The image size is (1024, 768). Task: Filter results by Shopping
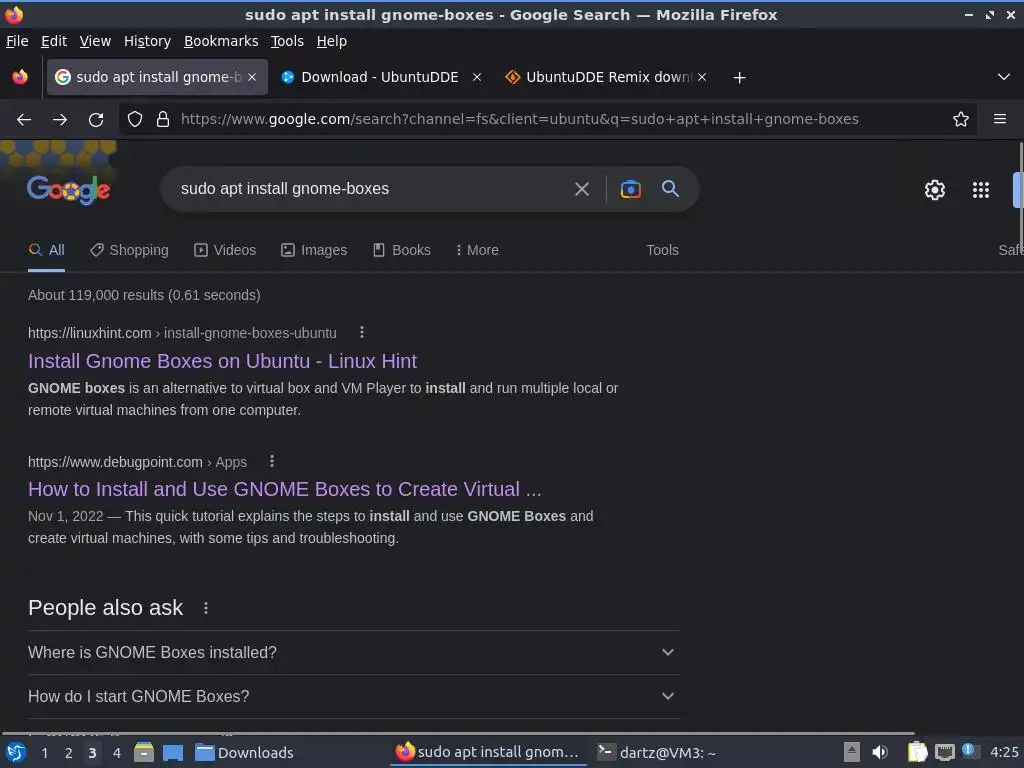[129, 250]
